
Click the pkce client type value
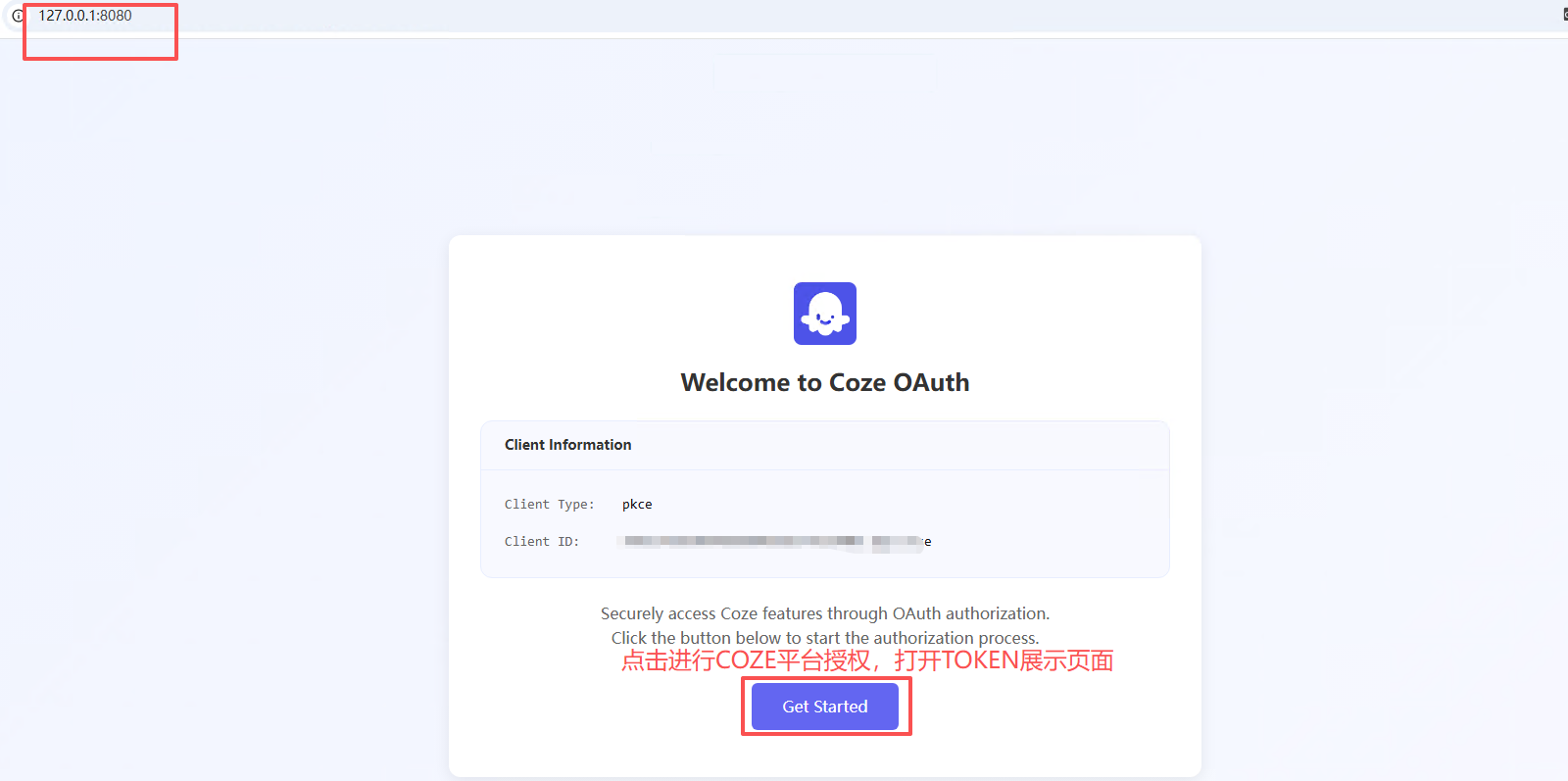coord(637,505)
